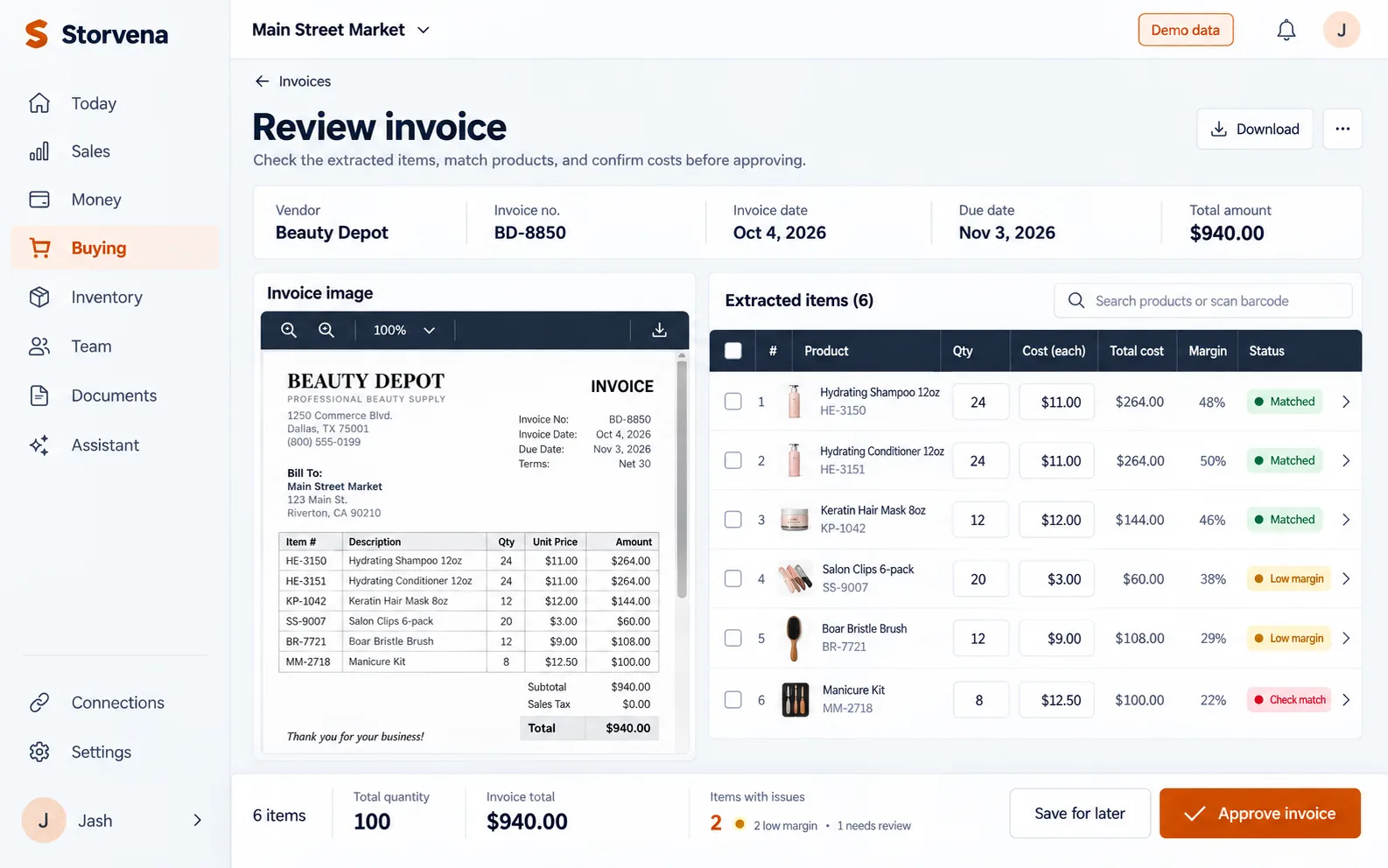The width and height of the screenshot is (1388, 868).
Task: Check the Boar Bristle Brush row
Action: 733,638
